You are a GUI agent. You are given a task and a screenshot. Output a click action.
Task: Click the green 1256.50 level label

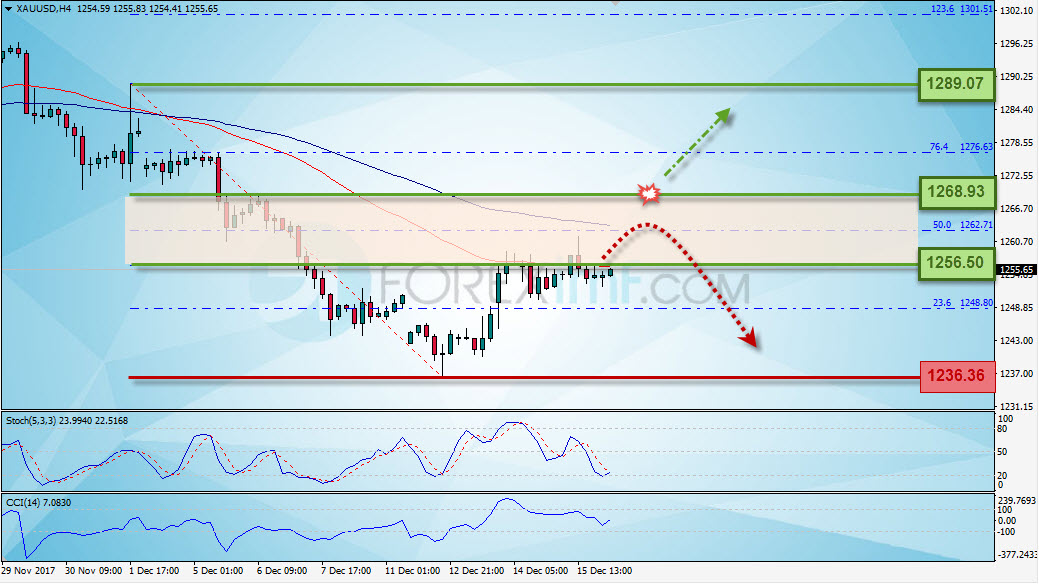click(956, 263)
